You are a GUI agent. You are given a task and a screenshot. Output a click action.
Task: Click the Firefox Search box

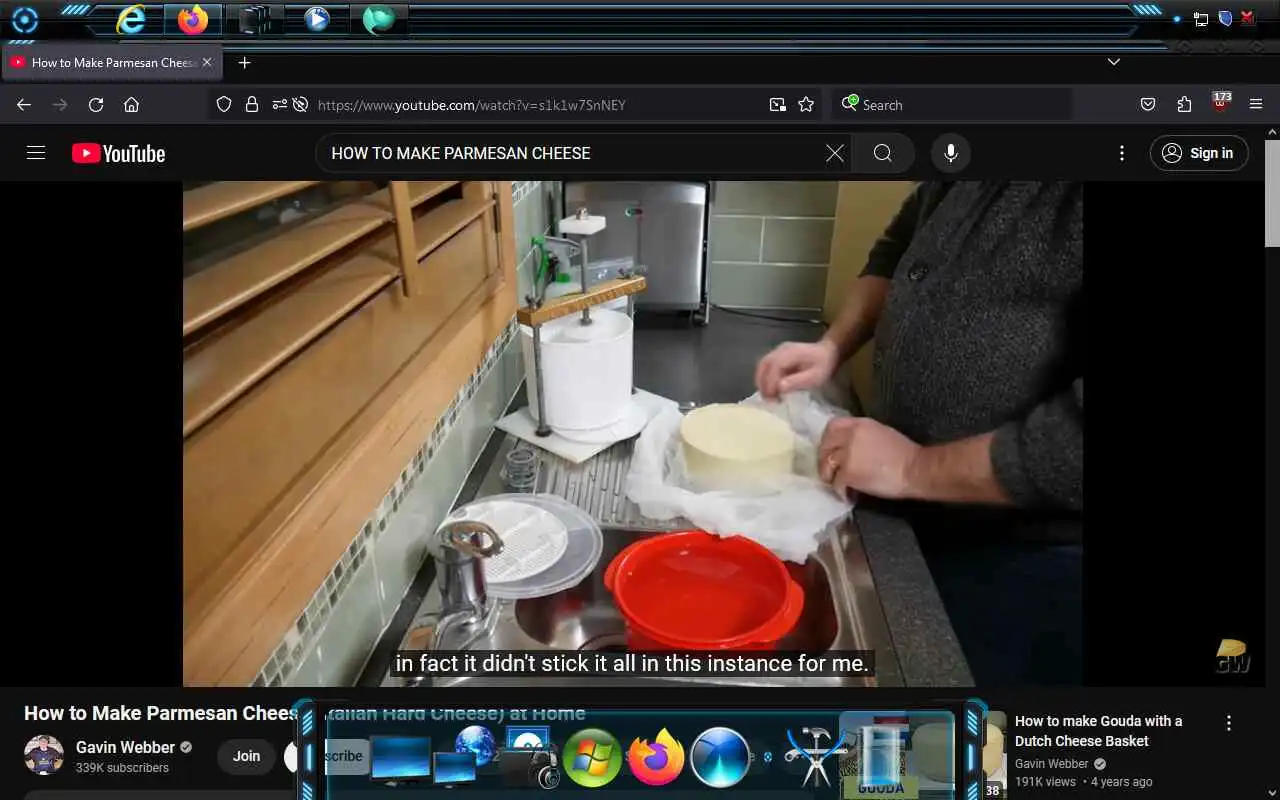pyautogui.click(x=952, y=104)
